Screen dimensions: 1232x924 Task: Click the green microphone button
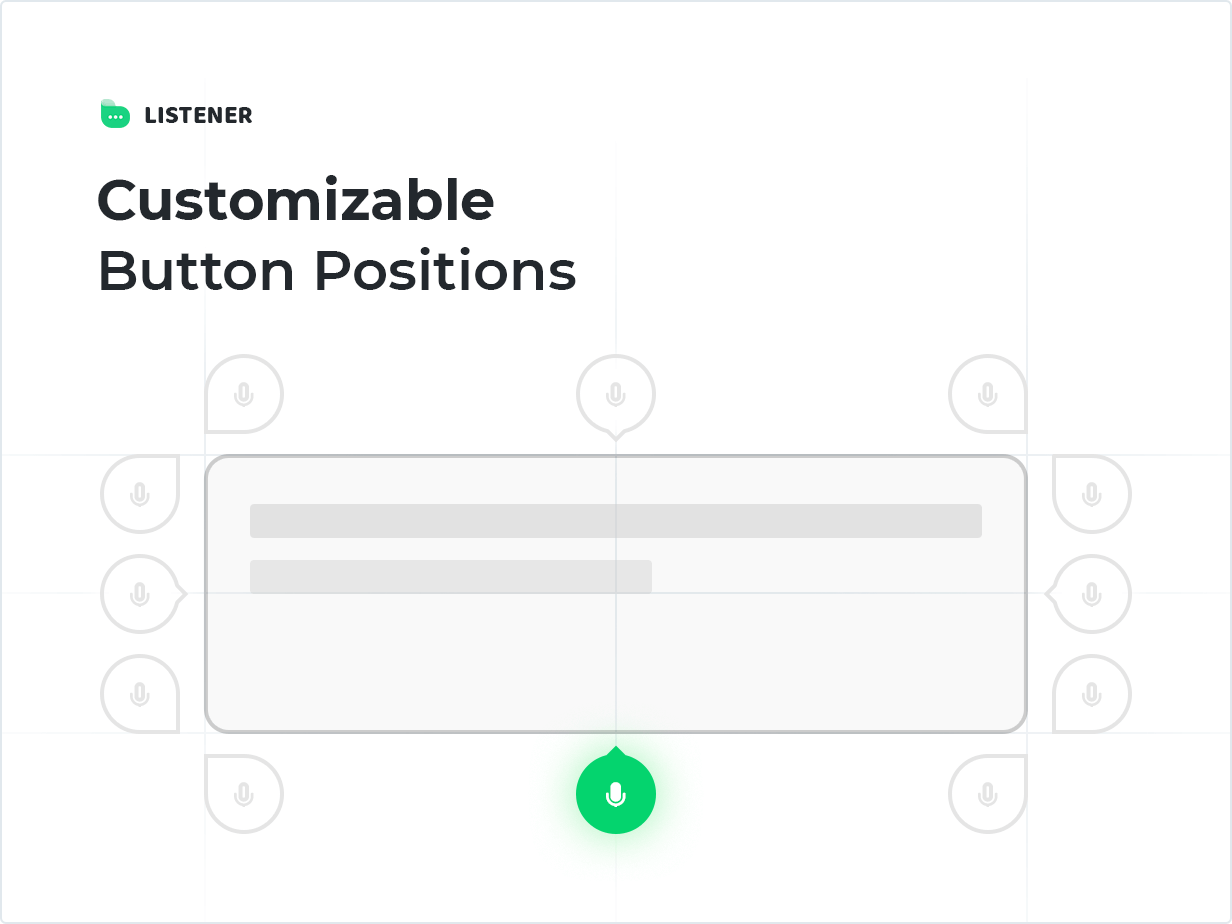coord(616,794)
